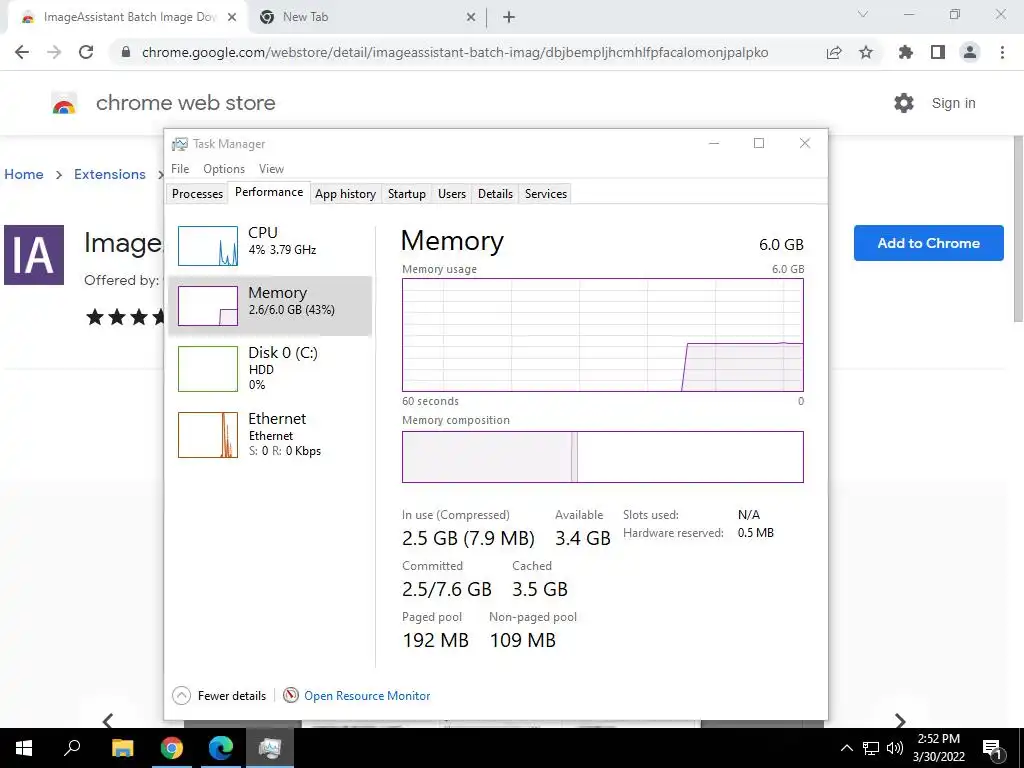The height and width of the screenshot is (768, 1024).
Task: Select Disk 0 (C:) performance entry
Action: [270, 369]
